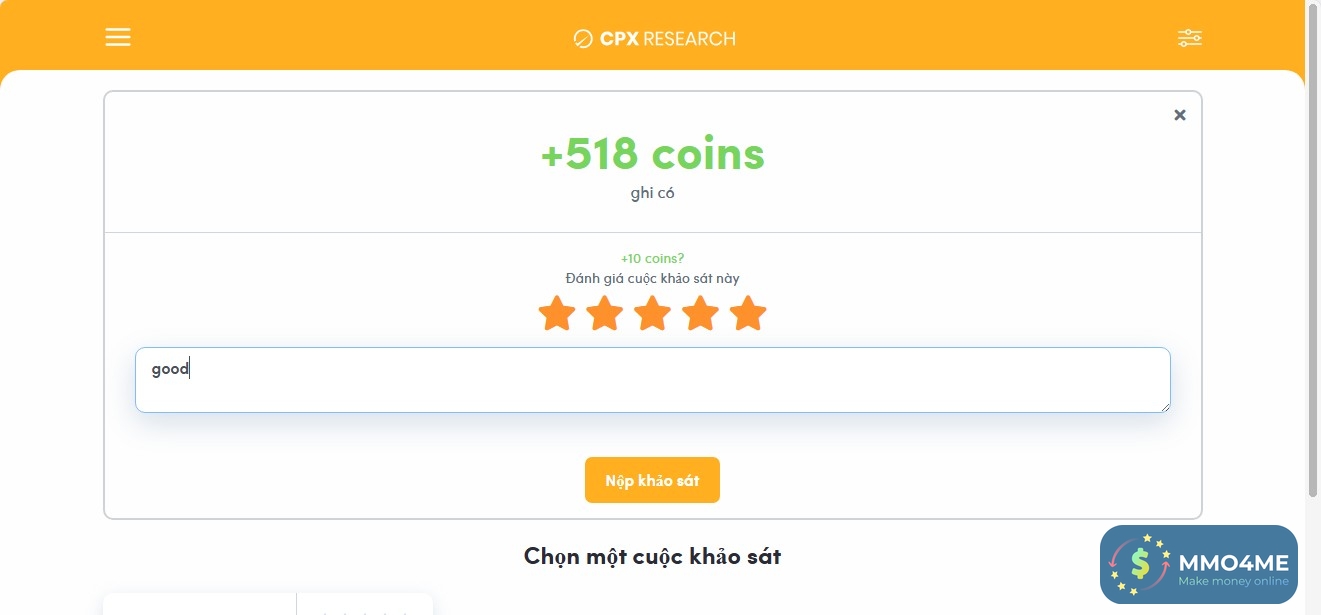Click the page vertical scrollbar thumb
This screenshot has height=615, width=1321.
(1313, 250)
